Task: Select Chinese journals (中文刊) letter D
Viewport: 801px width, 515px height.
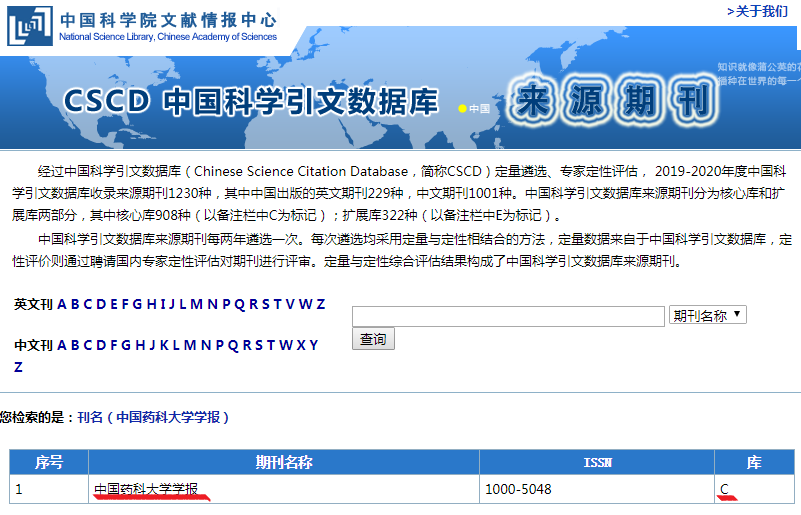Action: click(101, 345)
